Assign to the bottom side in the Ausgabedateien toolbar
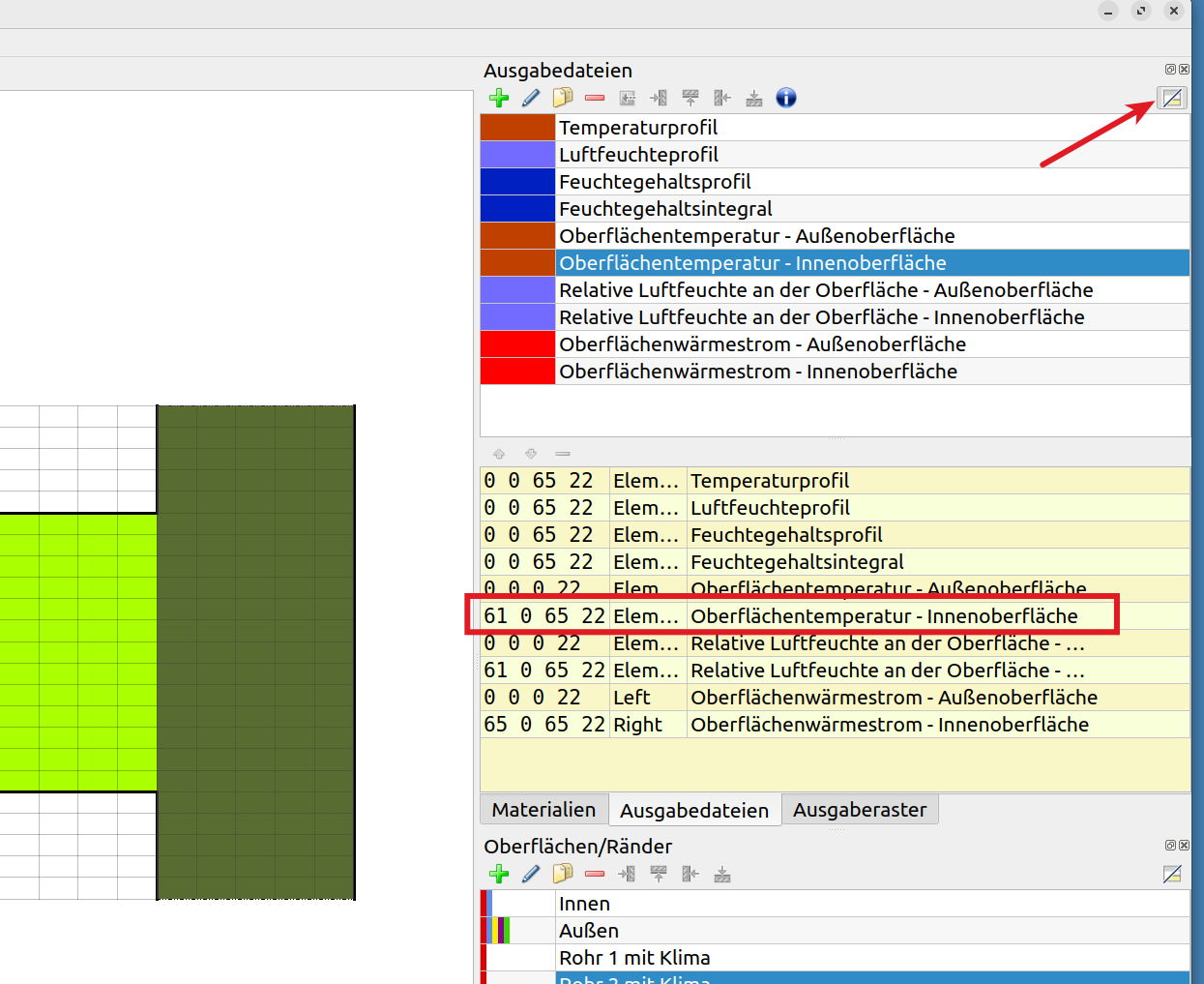The image size is (1204, 984). click(x=754, y=98)
